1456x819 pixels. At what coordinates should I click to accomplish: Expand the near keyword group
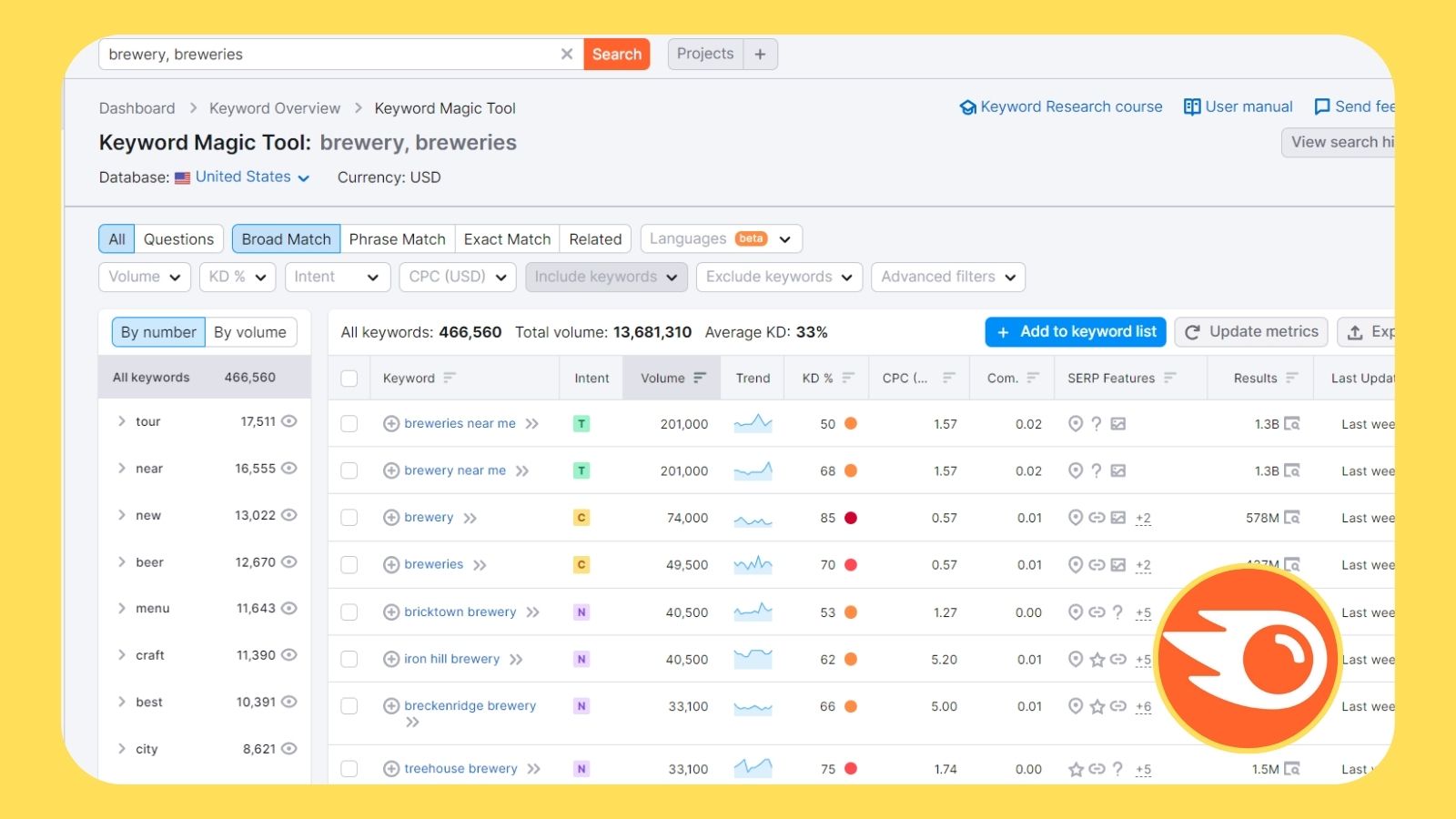click(x=121, y=469)
